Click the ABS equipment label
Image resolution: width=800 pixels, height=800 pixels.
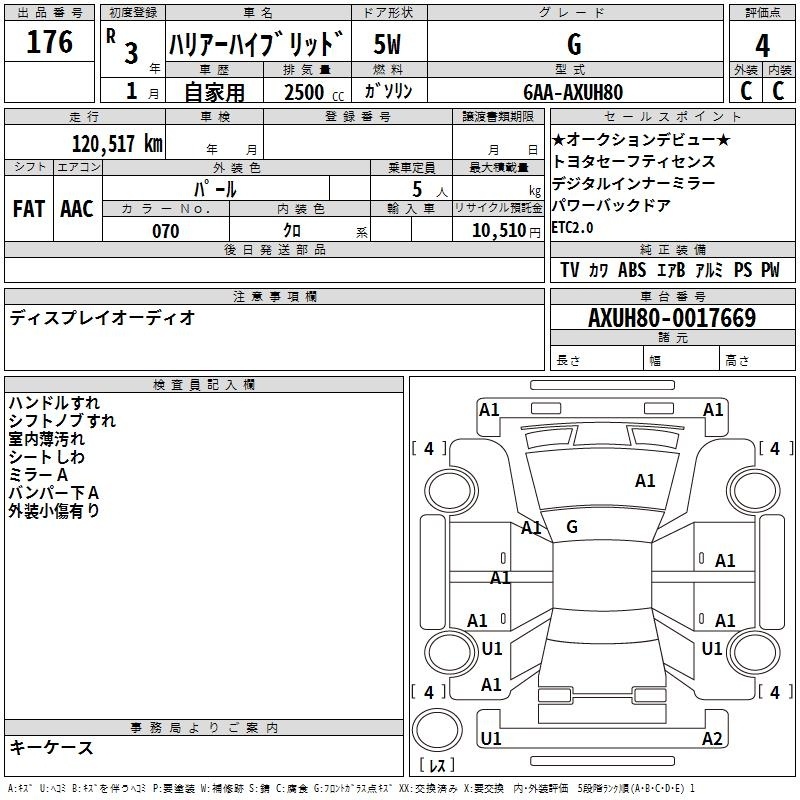click(632, 270)
